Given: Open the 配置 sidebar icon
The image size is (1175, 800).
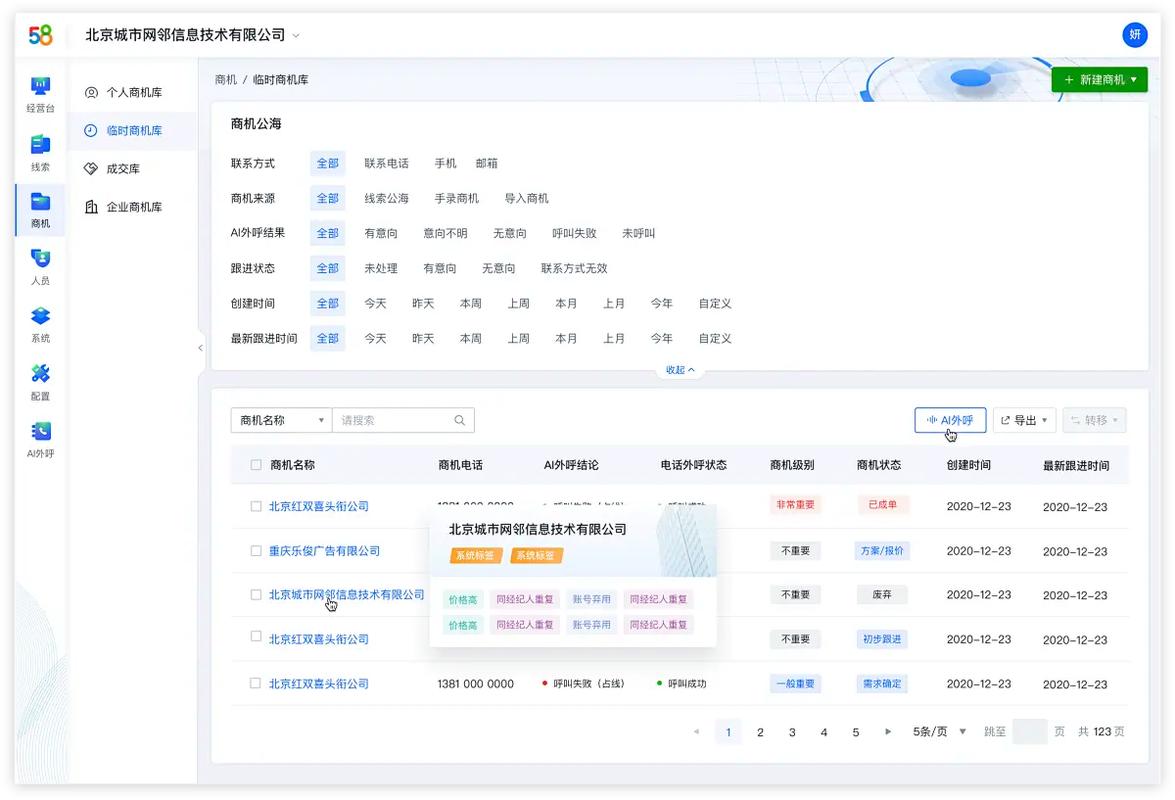Looking at the screenshot, I should [x=40, y=373].
